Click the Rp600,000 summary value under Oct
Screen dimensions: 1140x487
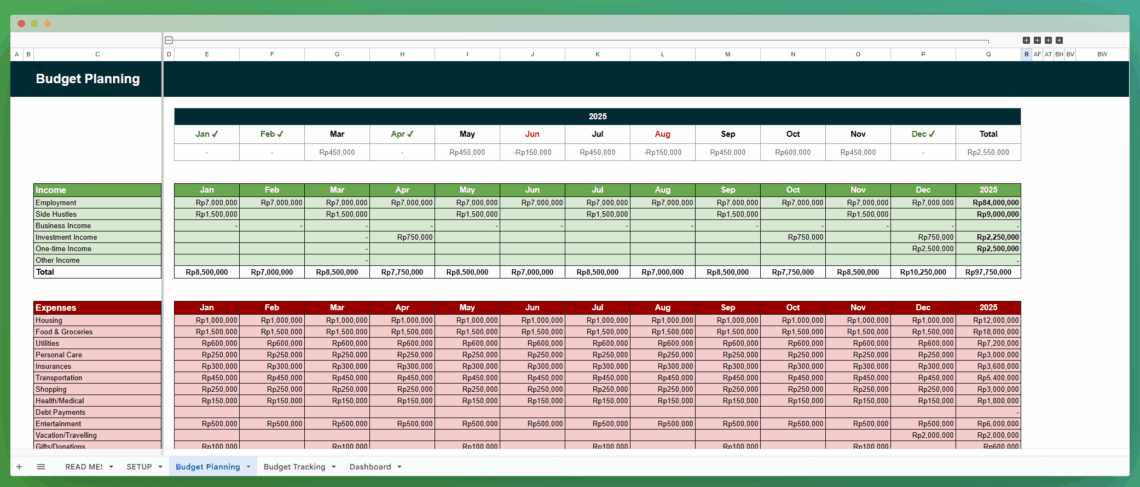tap(793, 153)
